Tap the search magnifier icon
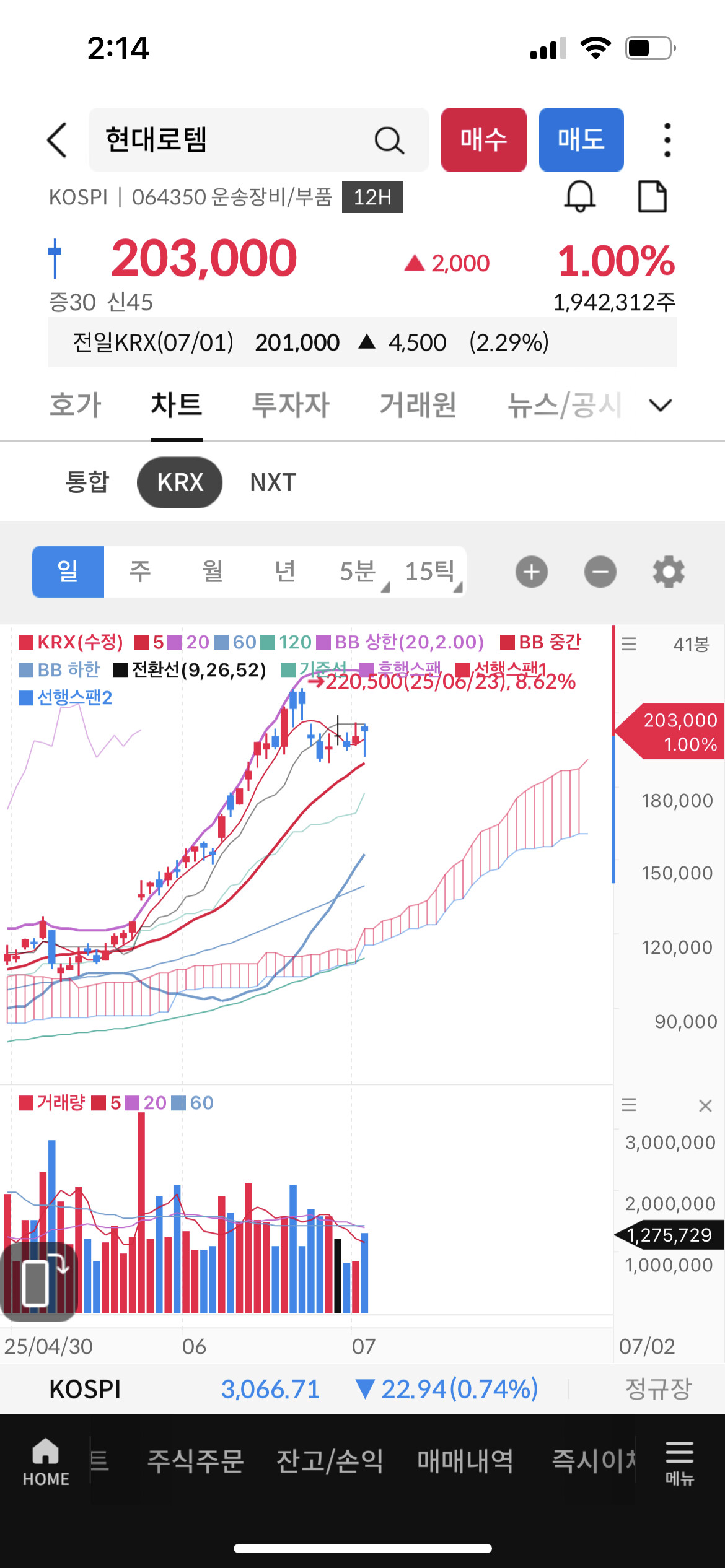Screen dimensions: 725x1568 [x=389, y=141]
